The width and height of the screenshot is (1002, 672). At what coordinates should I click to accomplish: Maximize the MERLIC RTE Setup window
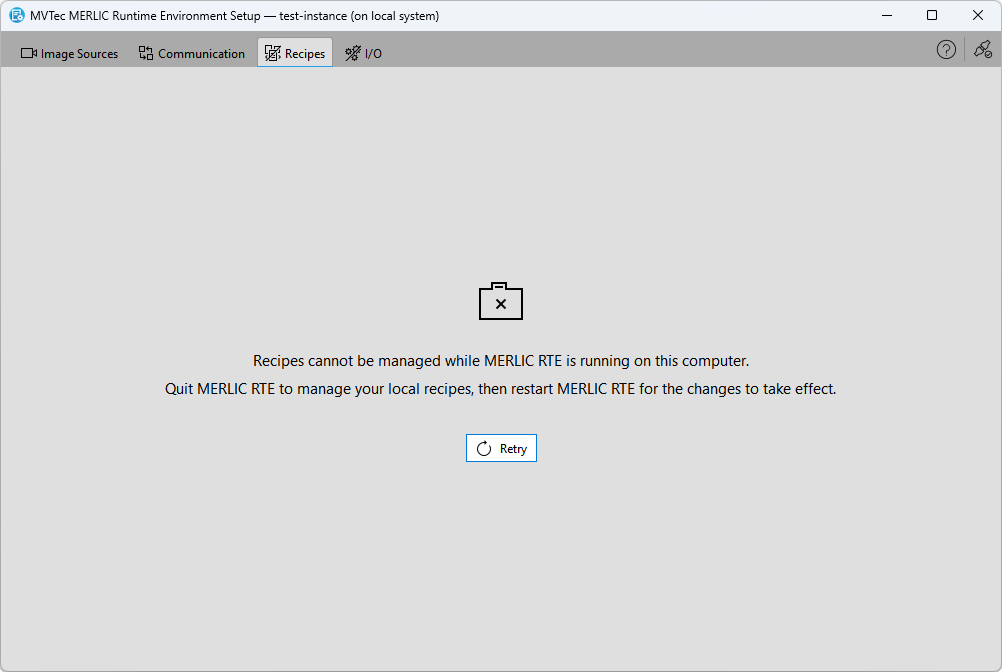point(932,15)
